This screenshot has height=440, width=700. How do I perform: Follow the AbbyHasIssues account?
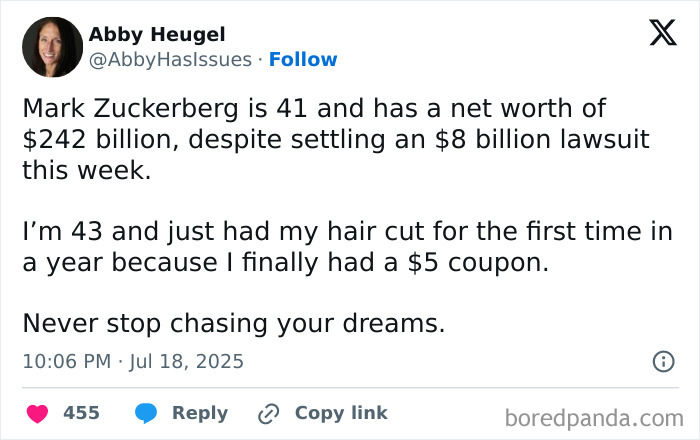click(303, 59)
